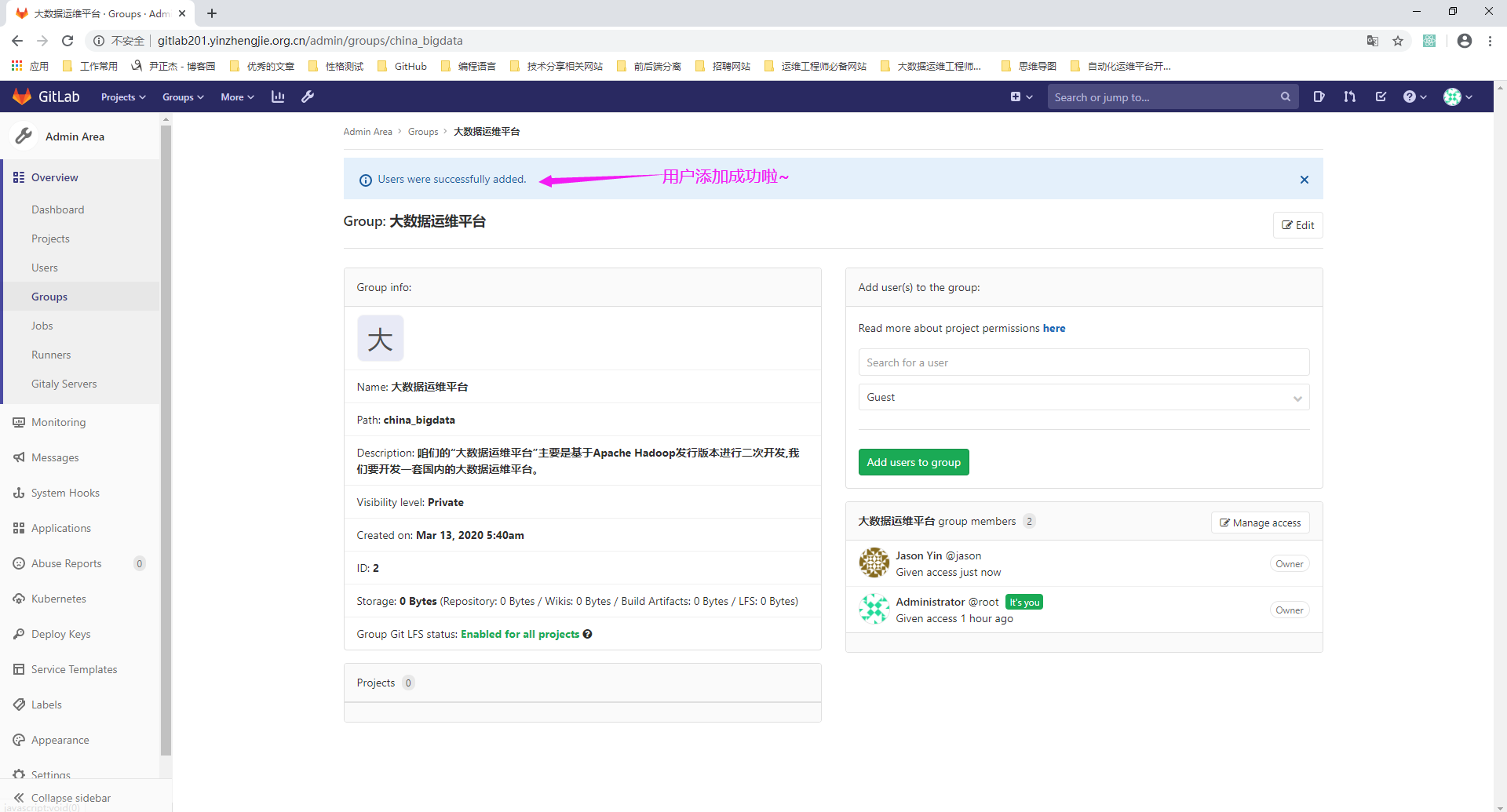The image size is (1507, 812).
Task: Open the Help question mark menu
Action: [x=1414, y=96]
